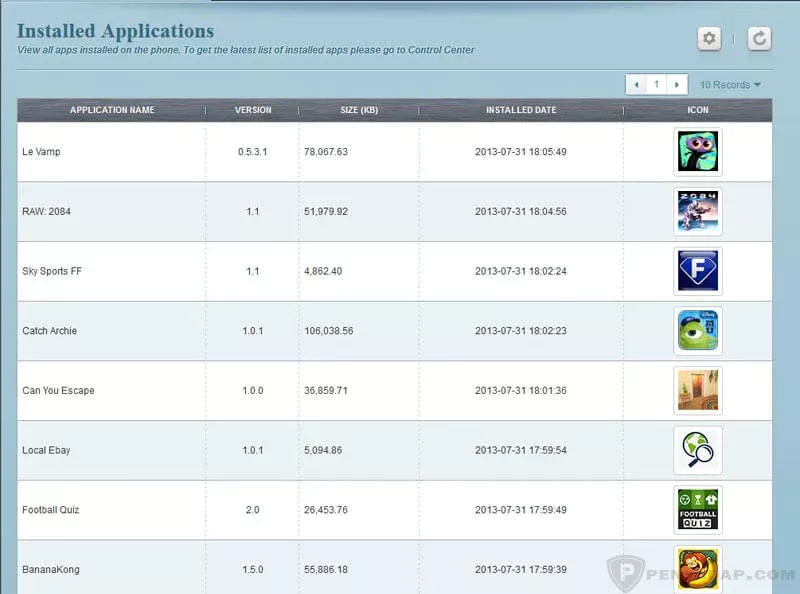Click the RAW: 2084 app icon
This screenshot has width=800, height=594.
(x=697, y=211)
